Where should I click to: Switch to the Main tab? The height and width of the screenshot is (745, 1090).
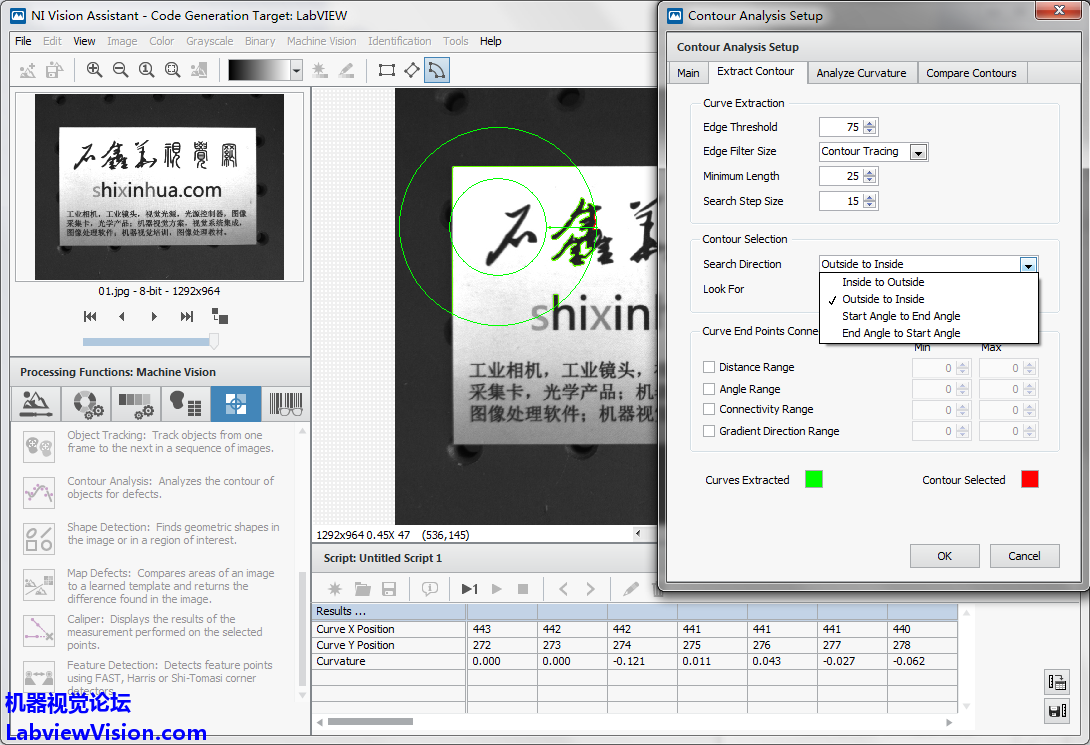(x=688, y=73)
